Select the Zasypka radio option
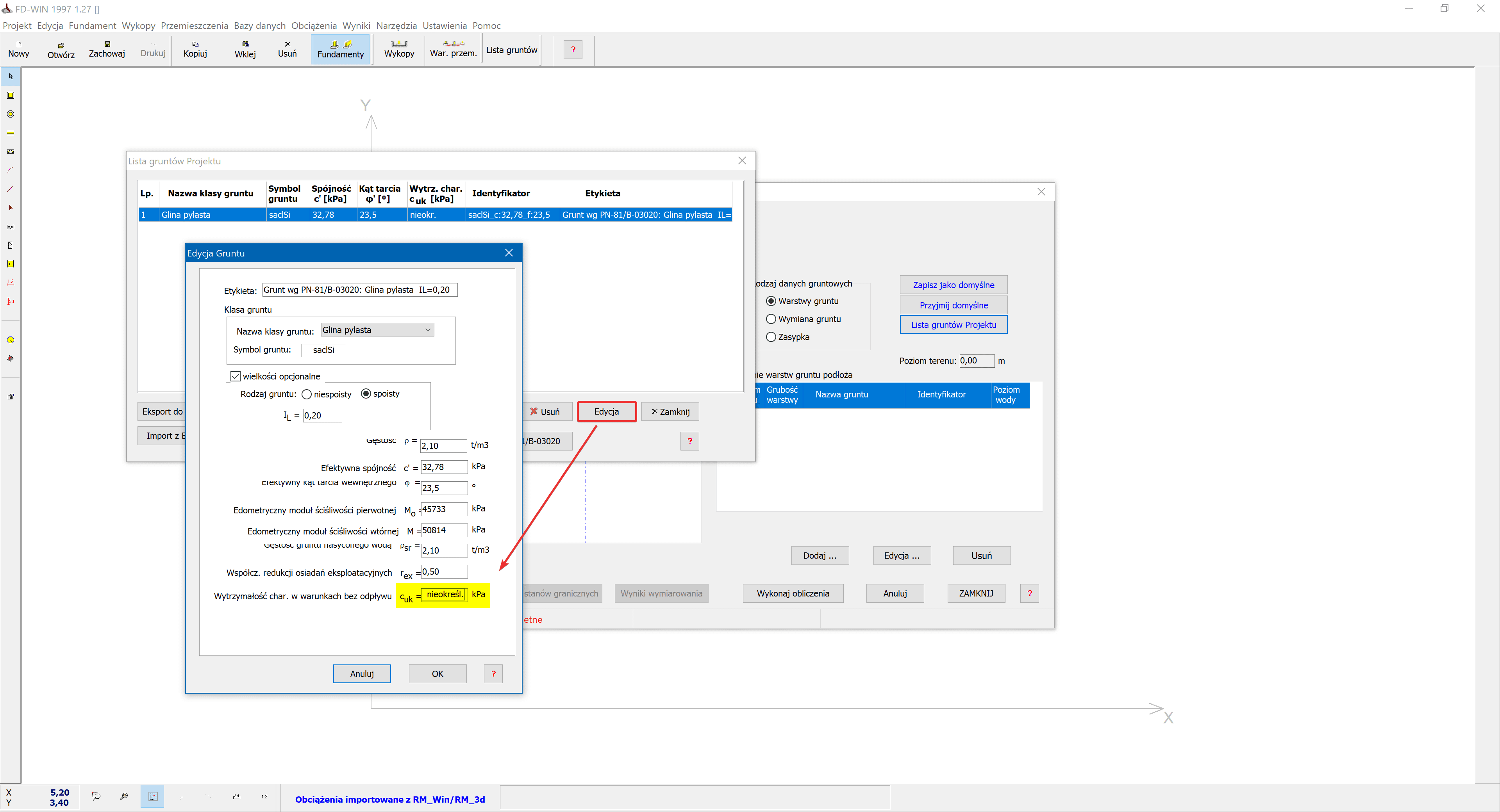The width and height of the screenshot is (1500, 812). point(771,337)
